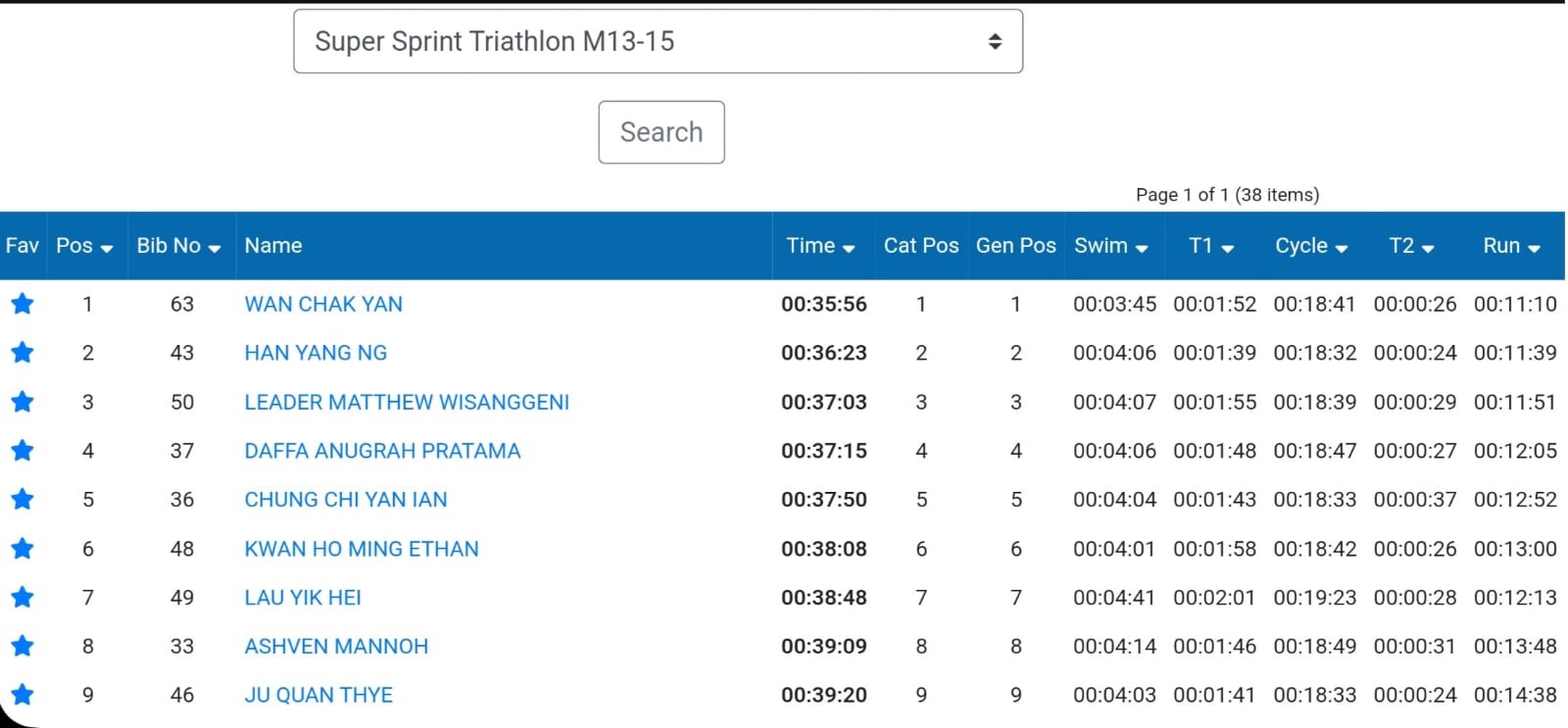Image resolution: width=1568 pixels, height=728 pixels.
Task: Sort the table by Time column
Action: (x=820, y=246)
